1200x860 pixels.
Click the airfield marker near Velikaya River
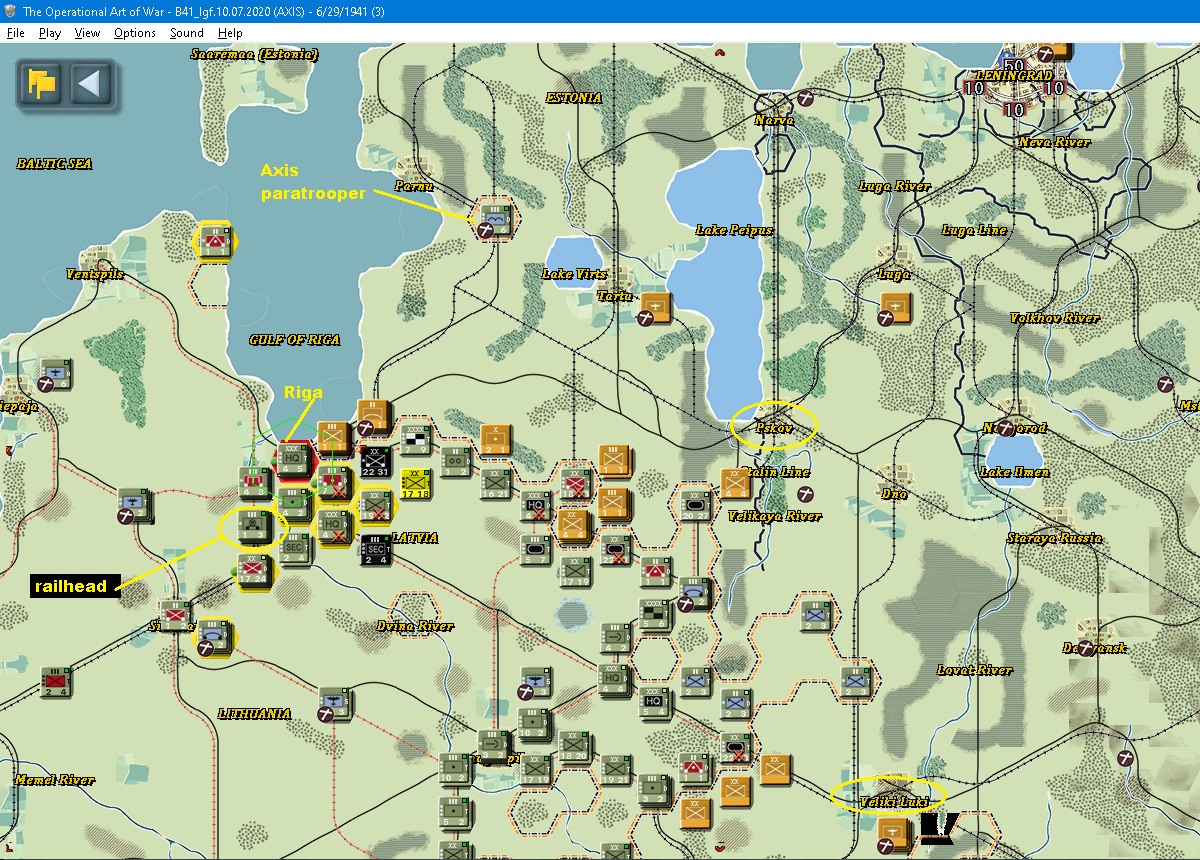(806, 494)
